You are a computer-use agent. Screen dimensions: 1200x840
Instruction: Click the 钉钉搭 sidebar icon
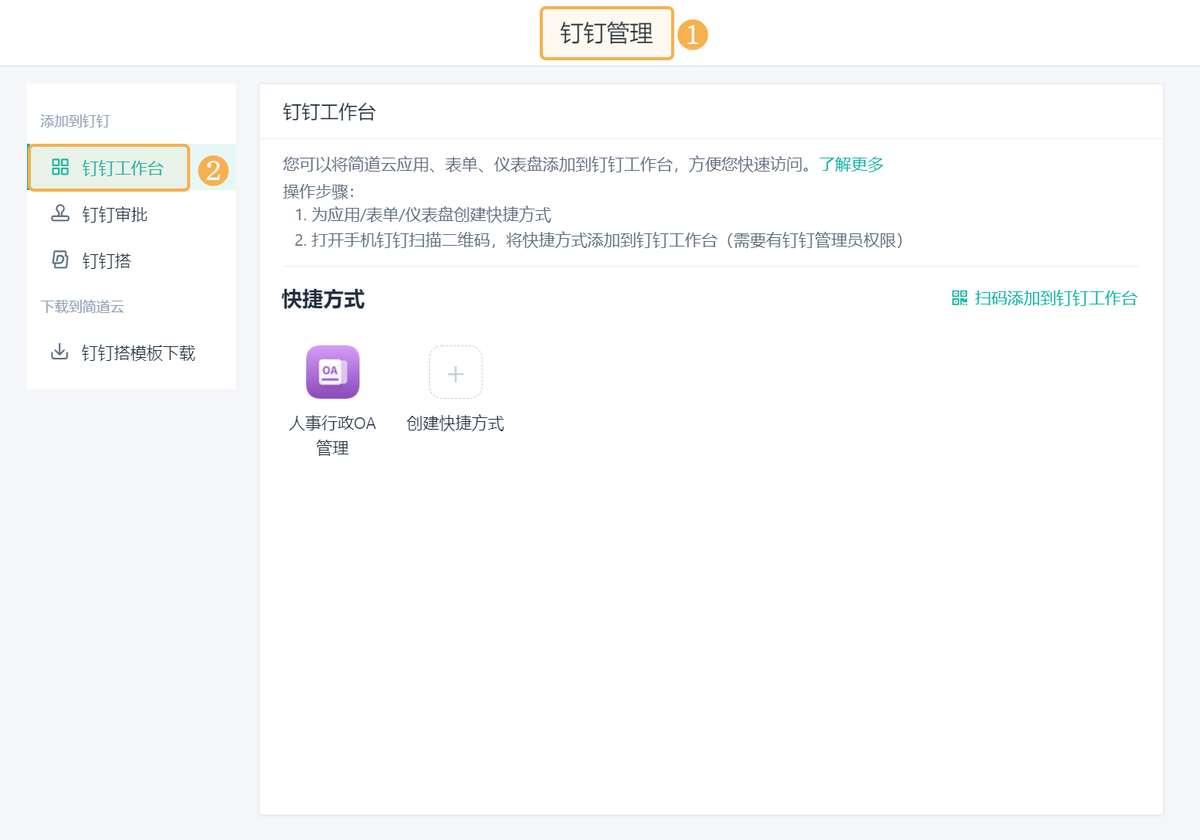pyautogui.click(x=60, y=260)
